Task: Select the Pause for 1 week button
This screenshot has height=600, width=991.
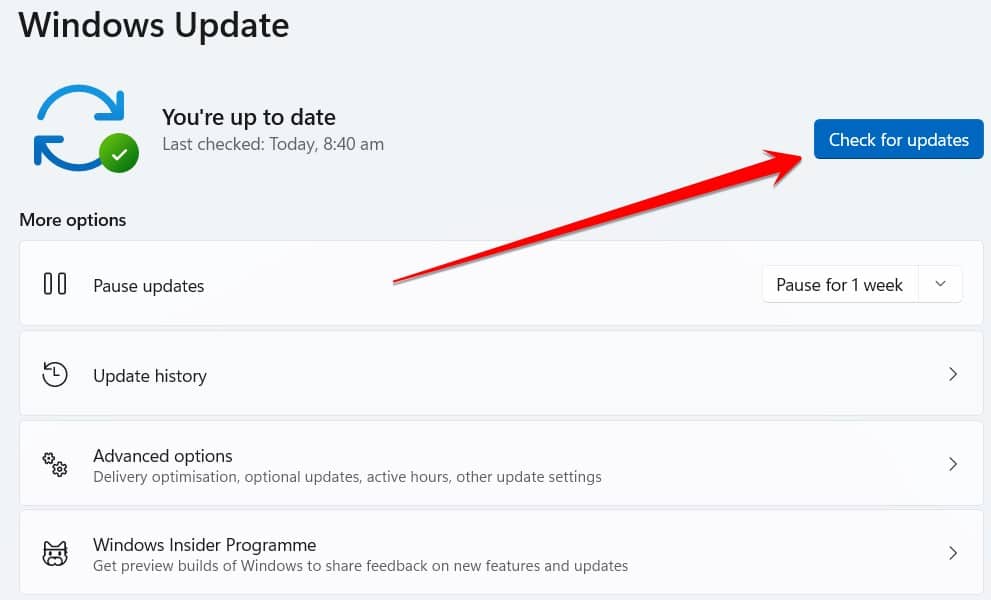Action: coord(839,285)
